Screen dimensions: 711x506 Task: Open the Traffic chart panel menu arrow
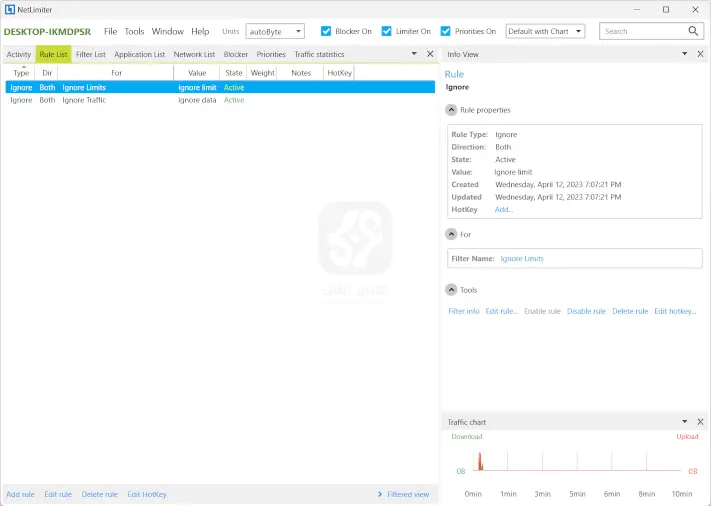coord(684,421)
